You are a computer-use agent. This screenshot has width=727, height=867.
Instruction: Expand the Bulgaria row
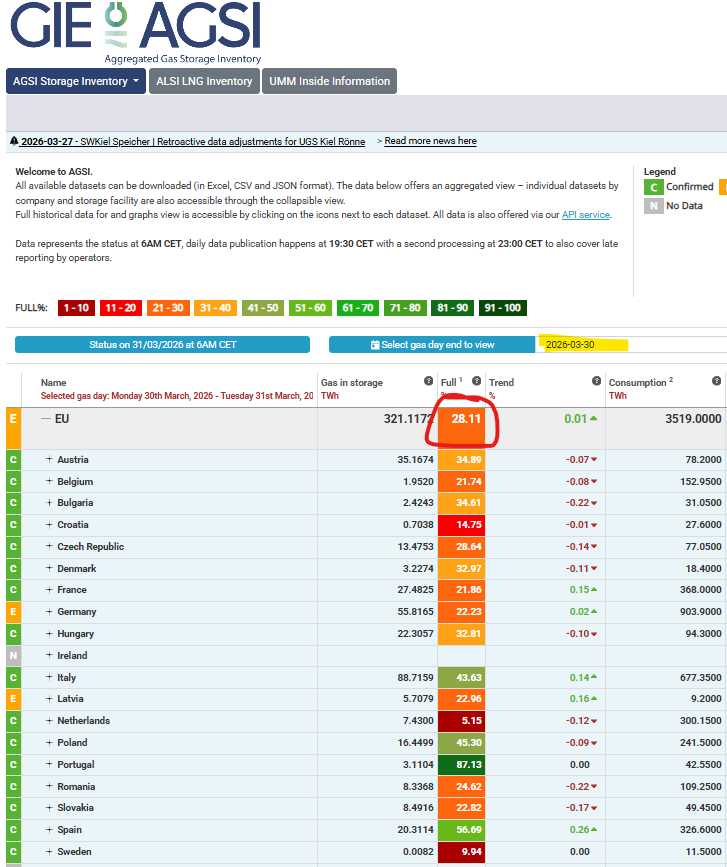coord(49,503)
